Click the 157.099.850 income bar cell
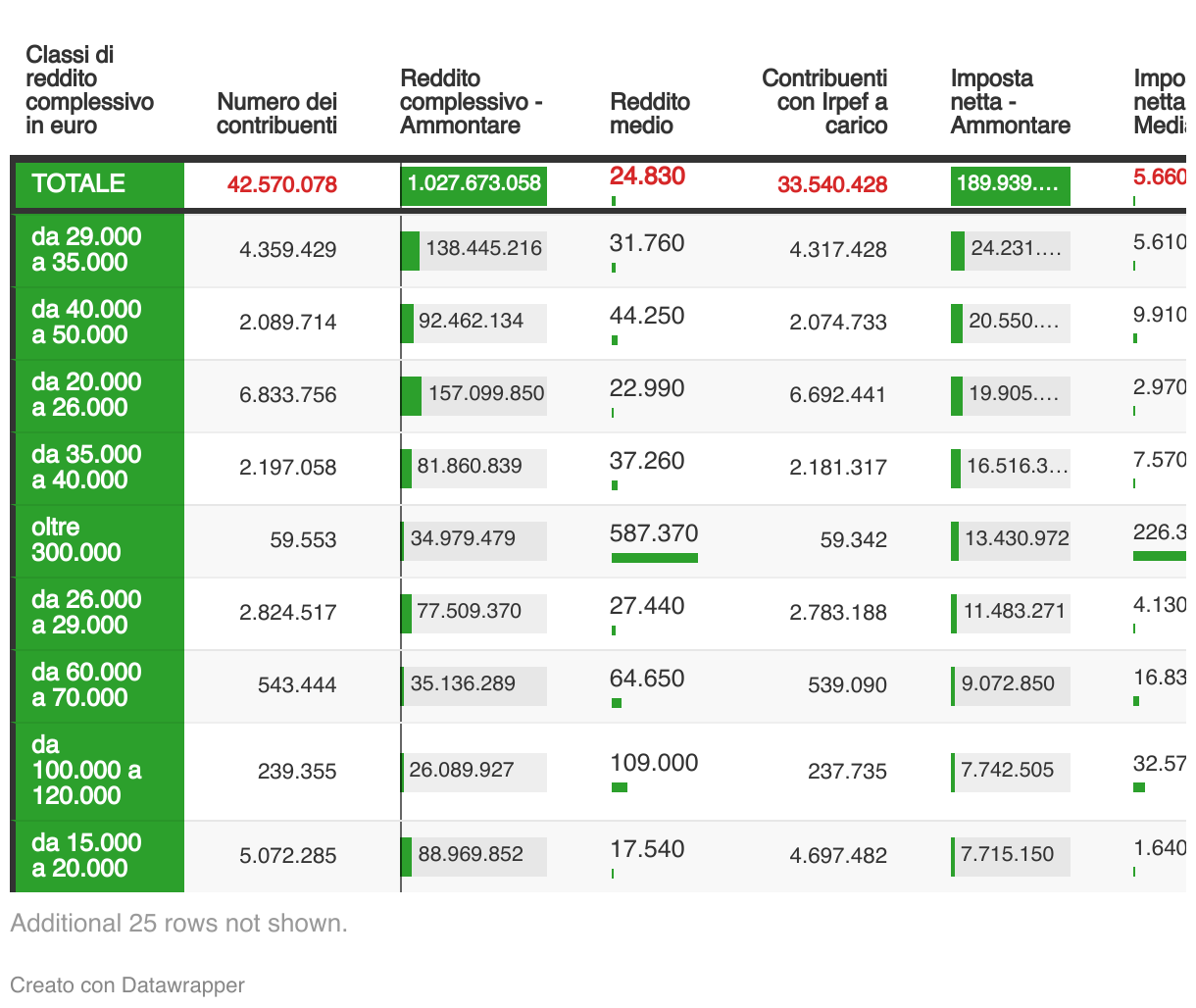1196x1008 pixels. pos(473,395)
